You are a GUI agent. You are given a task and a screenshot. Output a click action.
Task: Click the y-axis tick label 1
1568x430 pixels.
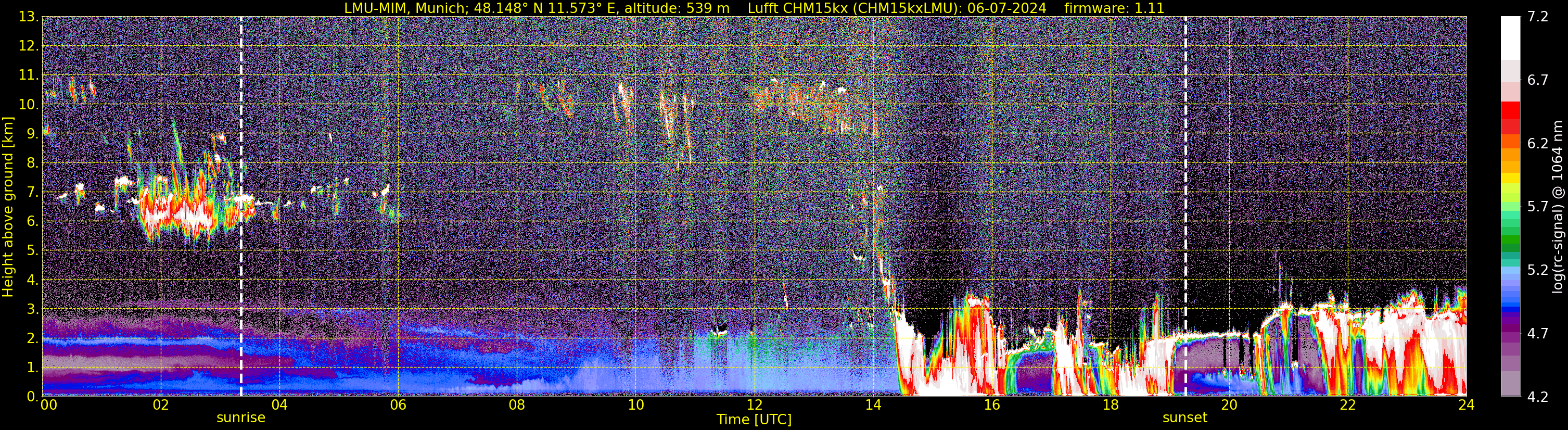coord(33,368)
